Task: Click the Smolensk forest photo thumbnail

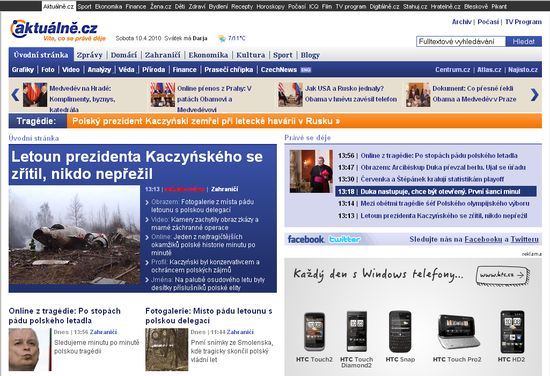Action: pos(167,350)
